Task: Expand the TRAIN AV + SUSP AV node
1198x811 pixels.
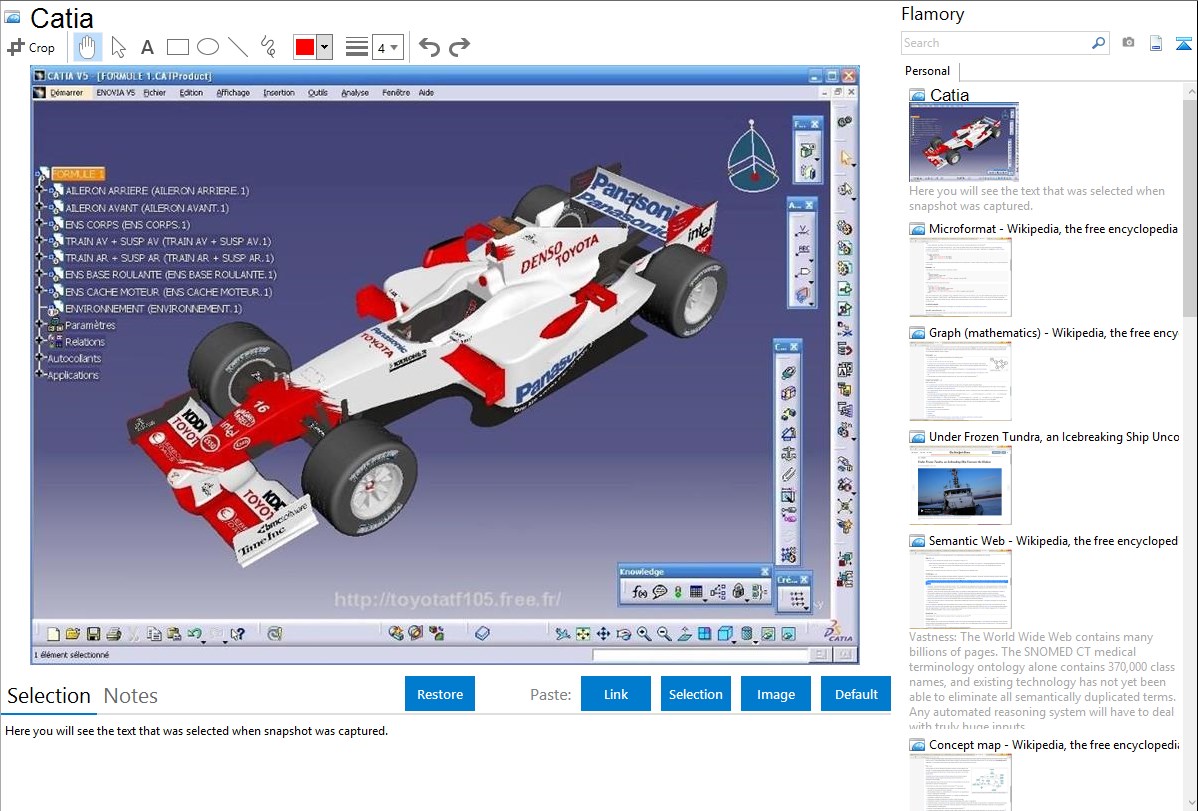Action: pos(39,239)
